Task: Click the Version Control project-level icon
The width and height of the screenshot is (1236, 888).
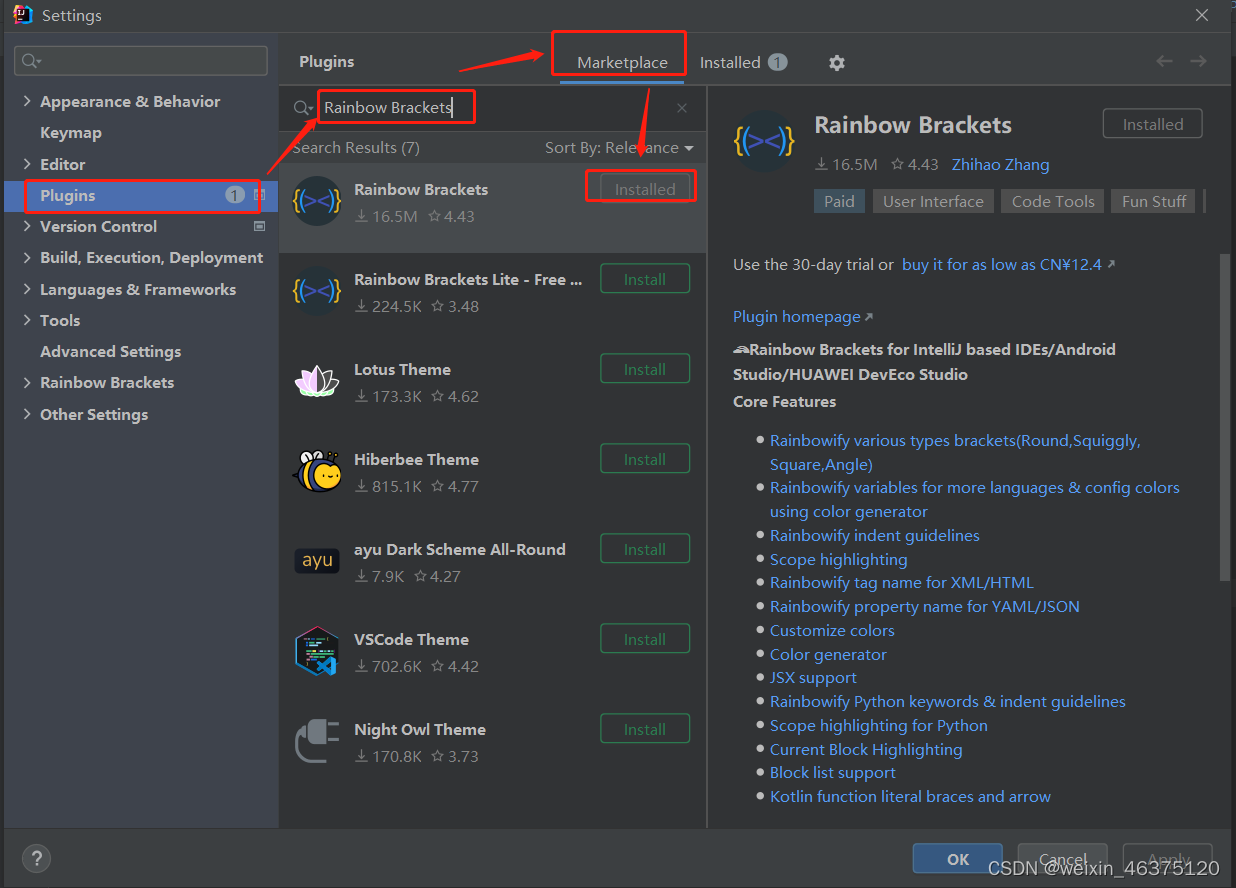Action: pyautogui.click(x=260, y=227)
